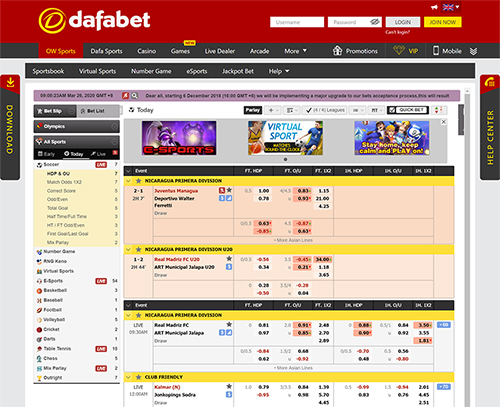Favorite the Kalmar (N) match star

(229, 386)
